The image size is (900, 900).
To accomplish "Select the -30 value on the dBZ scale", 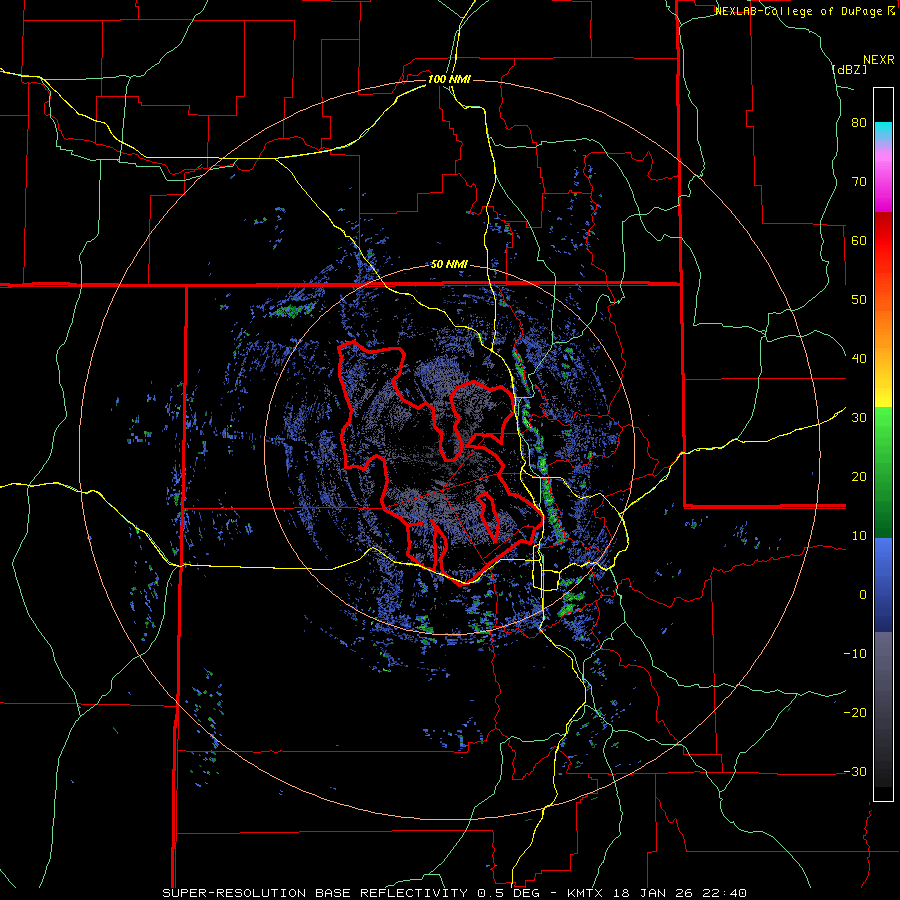I will pyautogui.click(x=854, y=771).
